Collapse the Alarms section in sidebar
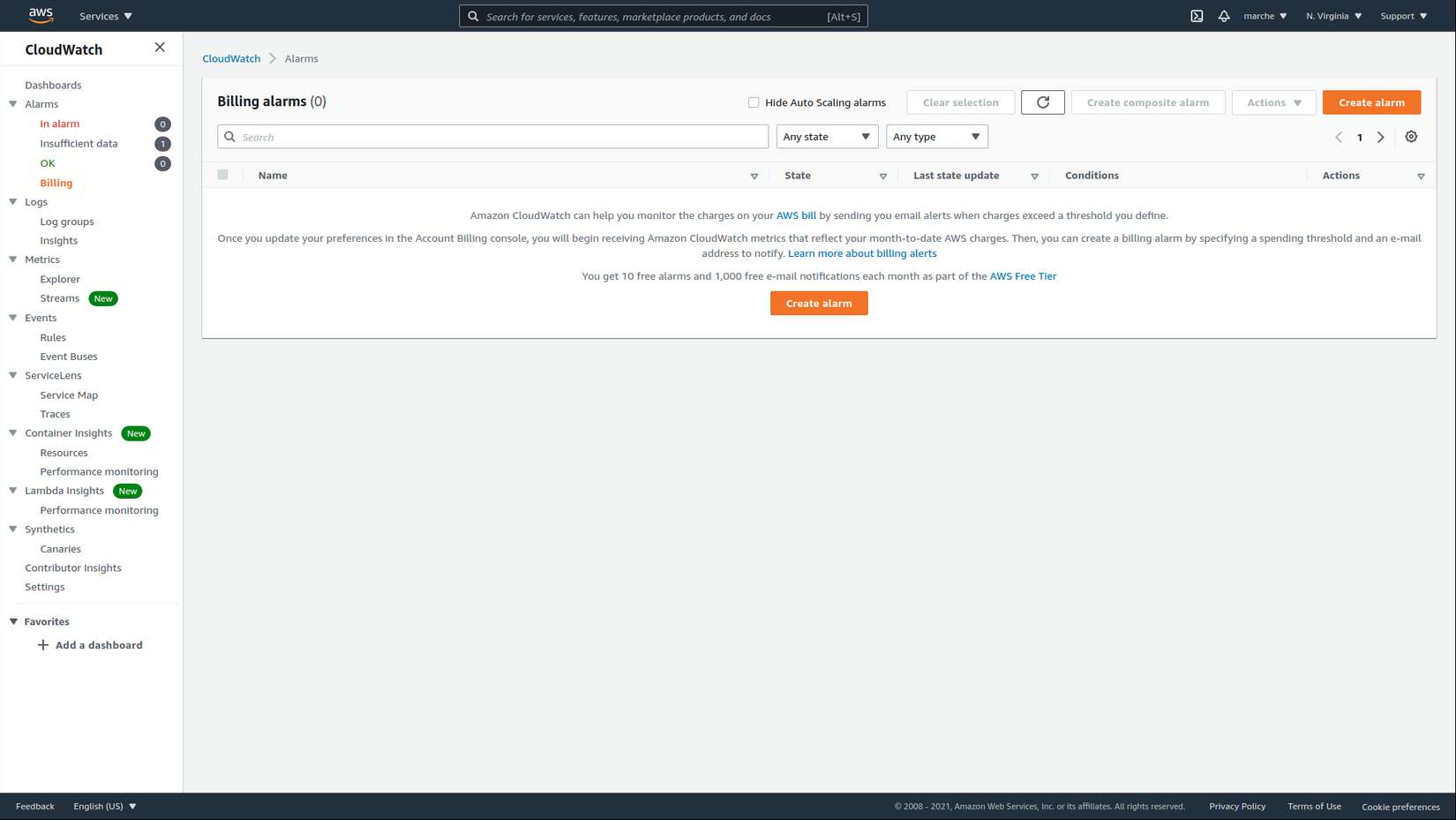This screenshot has height=820, width=1456. [13, 104]
